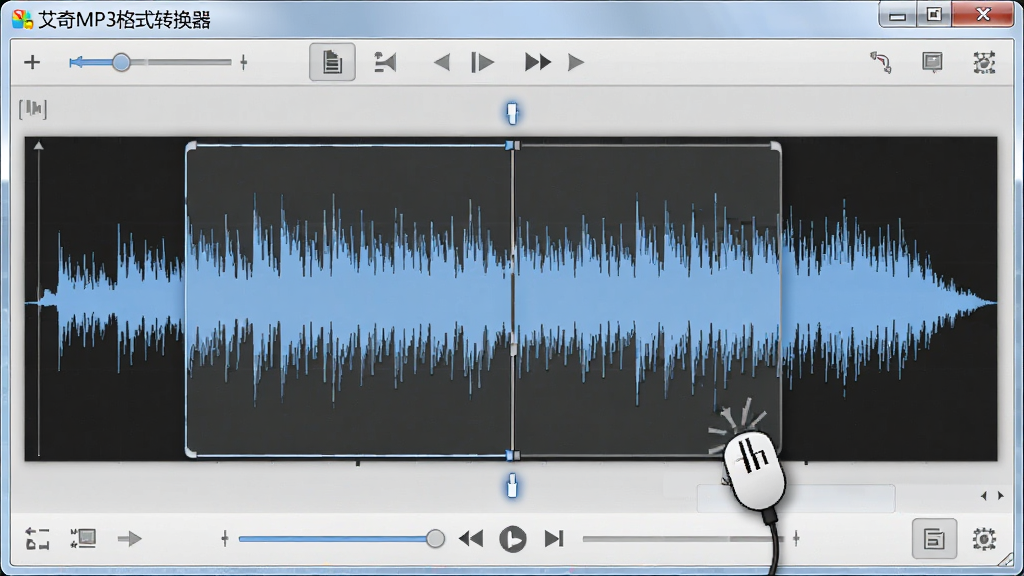Viewport: 1024px width, 576px height.
Task: Click the bottom-left corner handle of selection
Action: point(191,452)
